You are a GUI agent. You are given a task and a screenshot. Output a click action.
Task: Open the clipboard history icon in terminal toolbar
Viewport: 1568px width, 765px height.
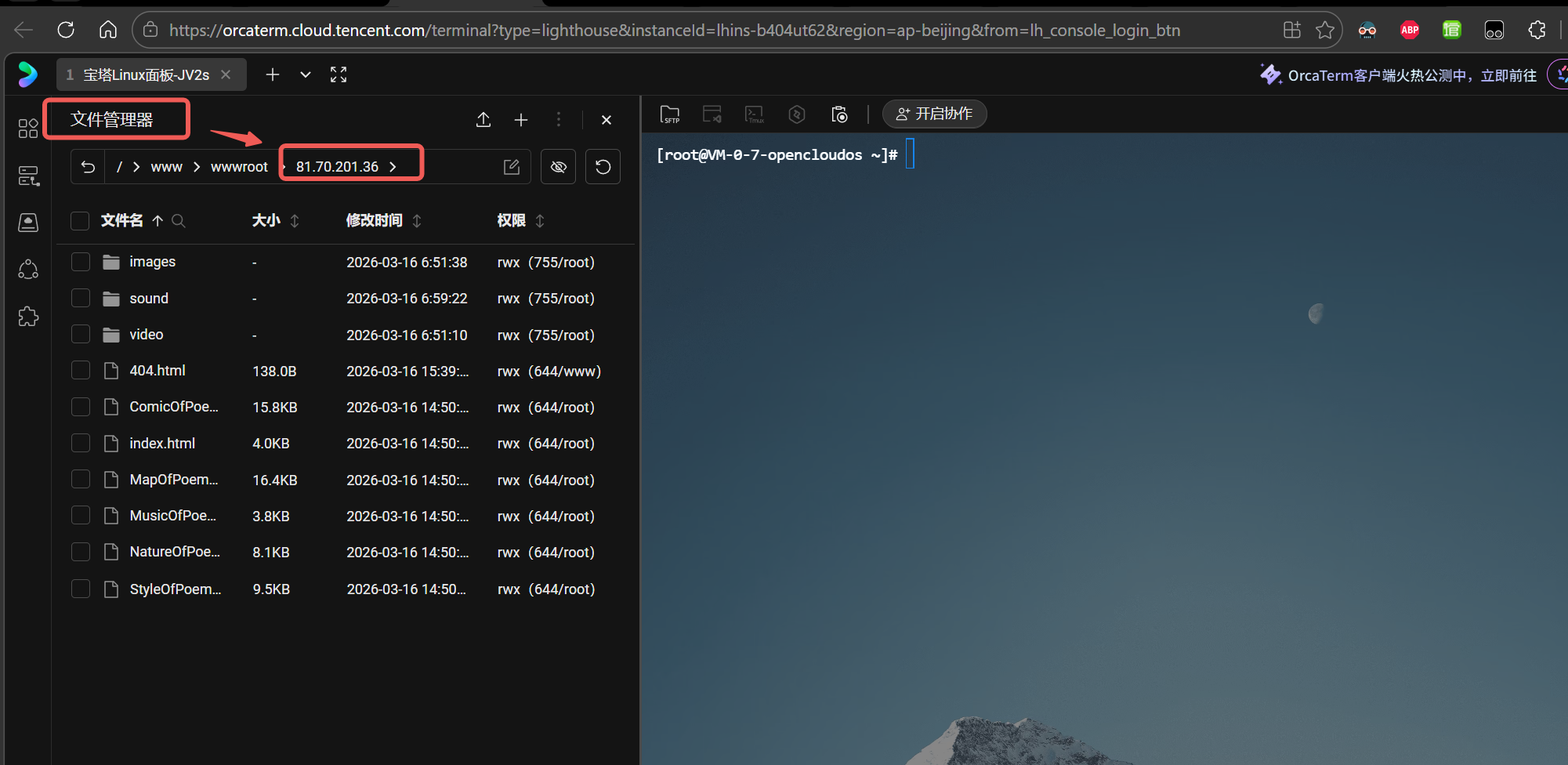(x=839, y=114)
